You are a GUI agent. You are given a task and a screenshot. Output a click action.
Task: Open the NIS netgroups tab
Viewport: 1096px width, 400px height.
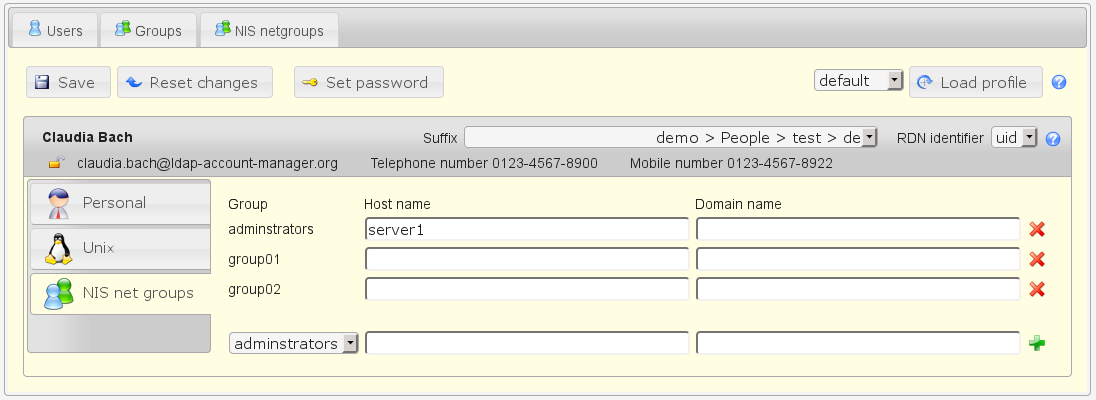point(268,31)
